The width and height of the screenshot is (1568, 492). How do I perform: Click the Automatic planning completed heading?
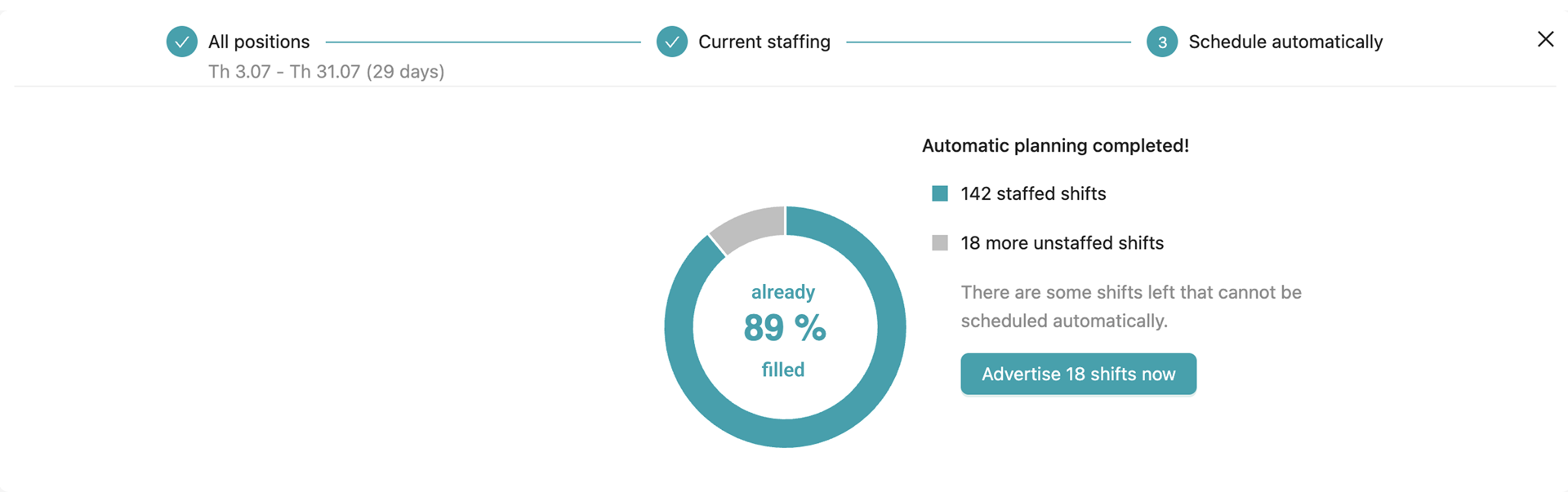pyautogui.click(x=1055, y=145)
